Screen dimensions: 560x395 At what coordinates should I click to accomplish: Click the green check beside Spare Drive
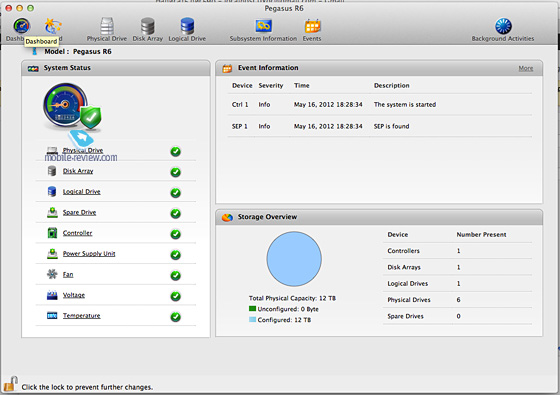[x=175, y=214]
